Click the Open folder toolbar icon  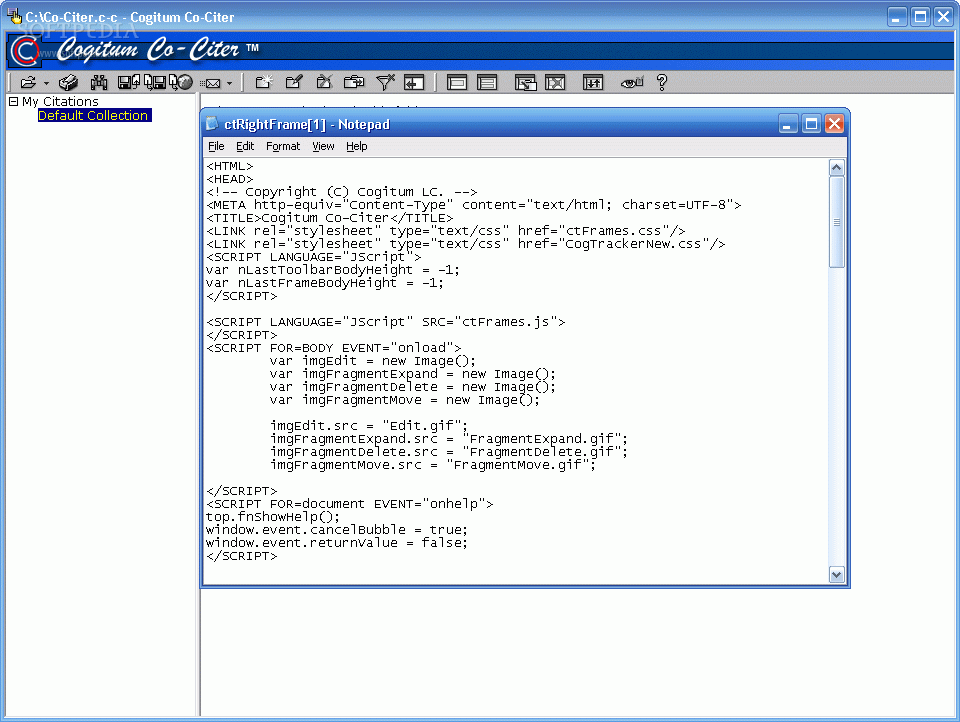[28, 82]
